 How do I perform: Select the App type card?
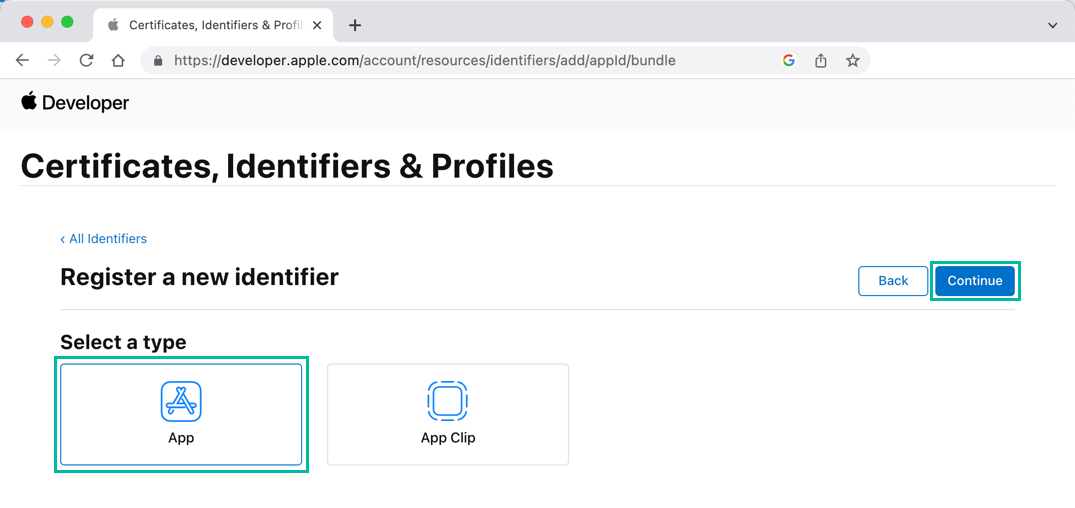(181, 414)
